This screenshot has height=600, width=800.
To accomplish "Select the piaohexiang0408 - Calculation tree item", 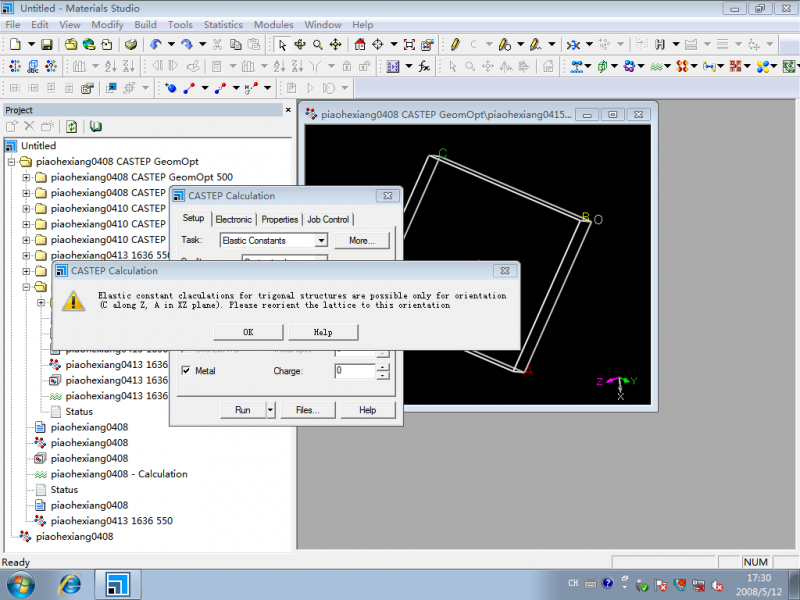I will click(x=118, y=474).
